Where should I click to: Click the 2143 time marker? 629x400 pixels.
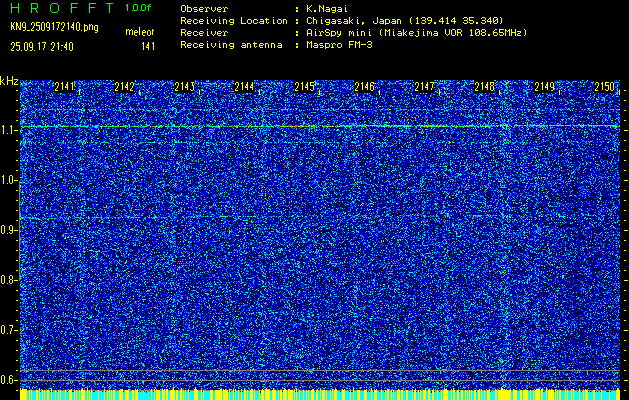(x=185, y=87)
